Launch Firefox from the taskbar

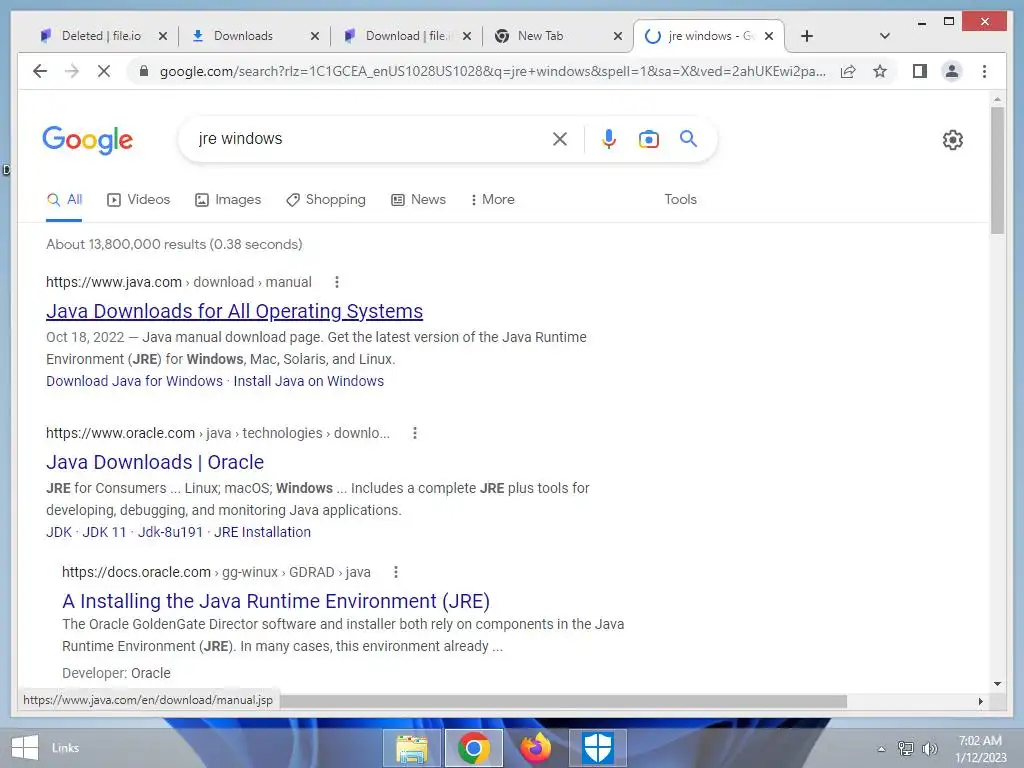point(536,748)
